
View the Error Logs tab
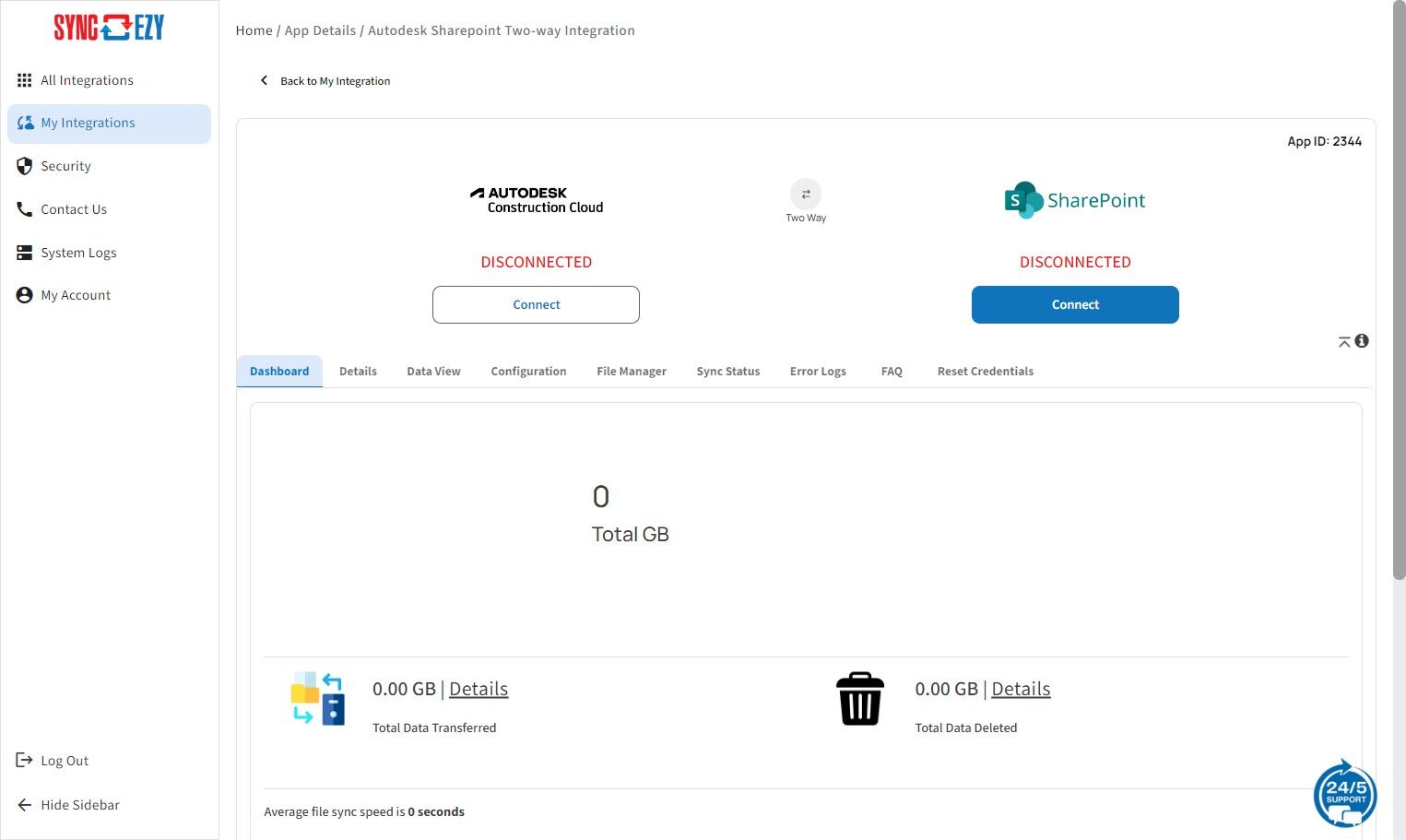pyautogui.click(x=818, y=372)
